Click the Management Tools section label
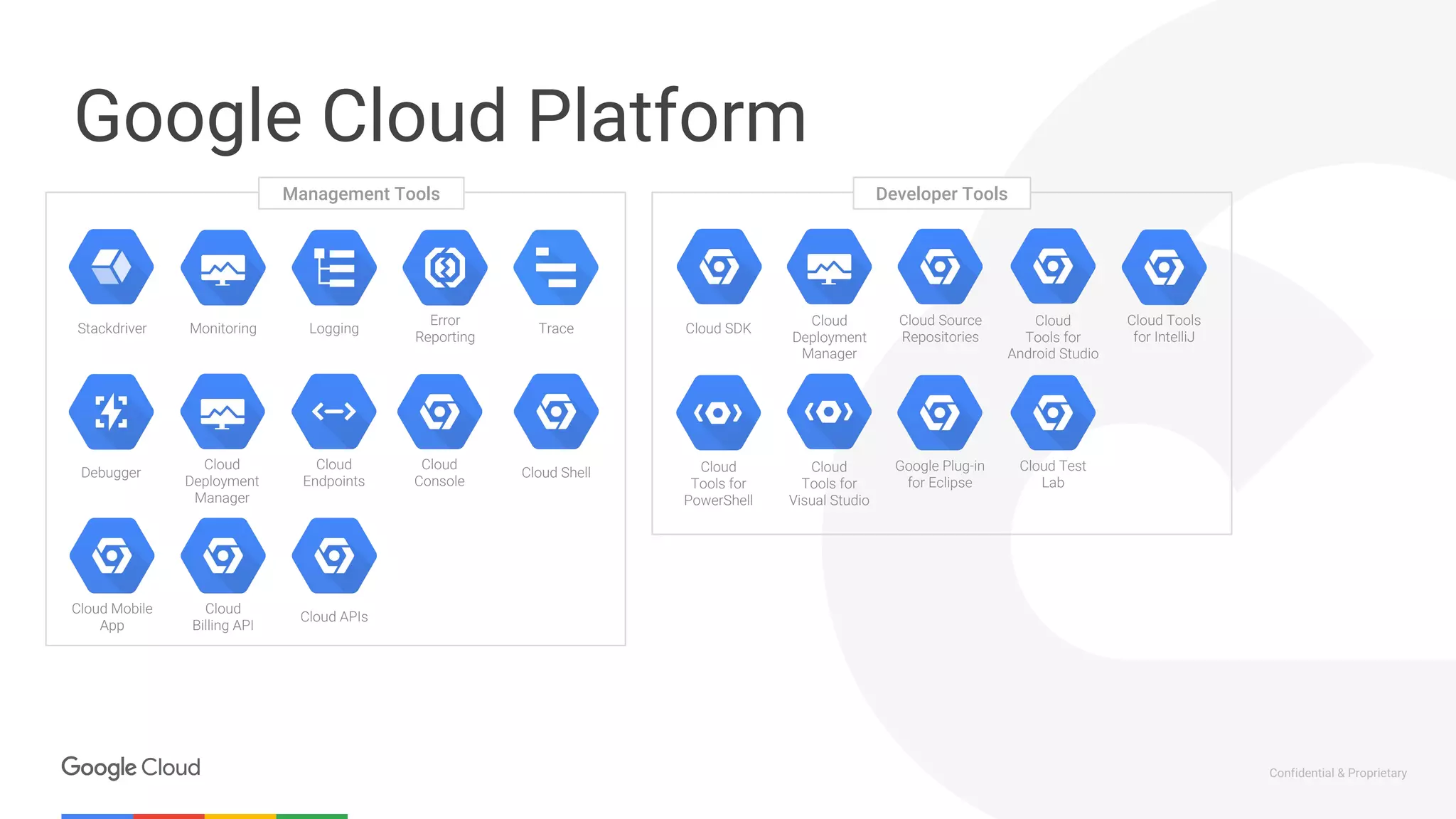 [x=361, y=193]
